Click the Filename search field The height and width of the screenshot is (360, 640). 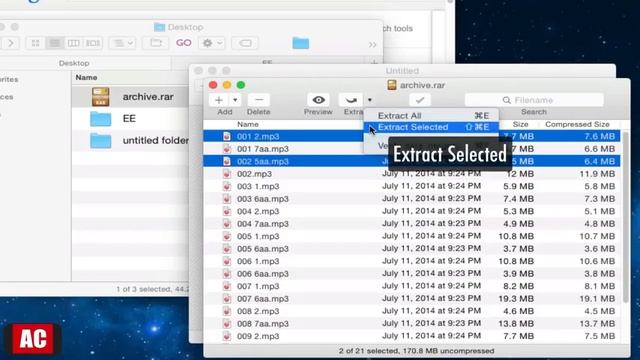(534, 100)
